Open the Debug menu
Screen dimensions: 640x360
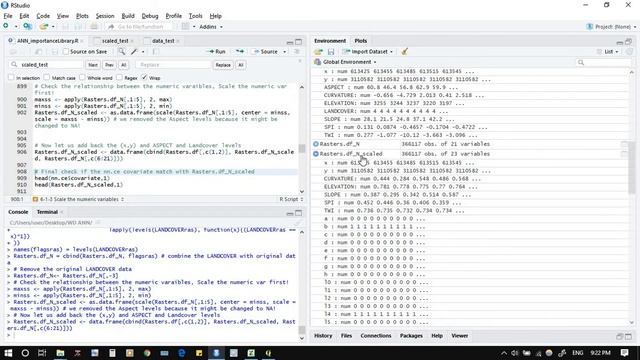tap(150, 16)
